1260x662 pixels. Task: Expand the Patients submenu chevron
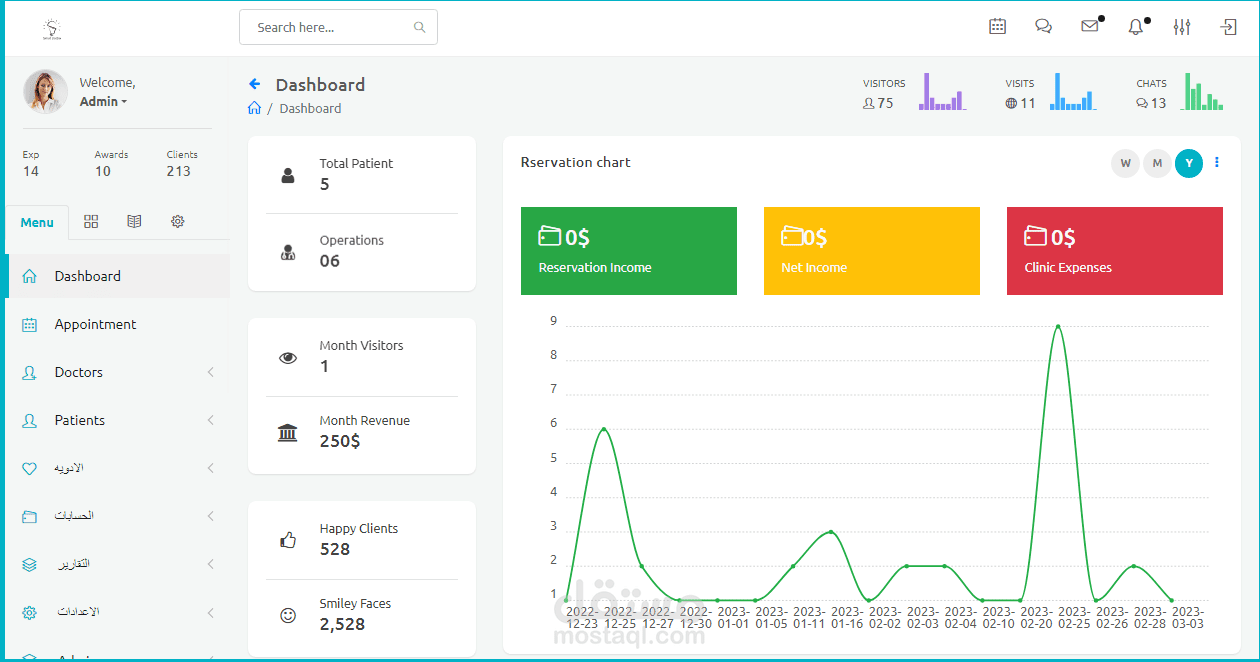211,420
